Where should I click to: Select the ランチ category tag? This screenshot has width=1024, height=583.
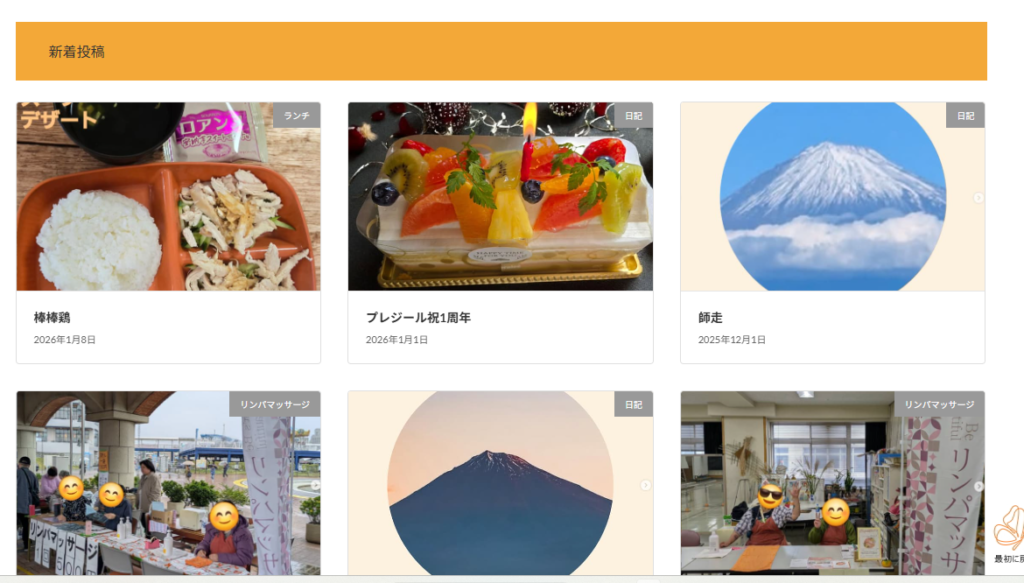pyautogui.click(x=296, y=116)
